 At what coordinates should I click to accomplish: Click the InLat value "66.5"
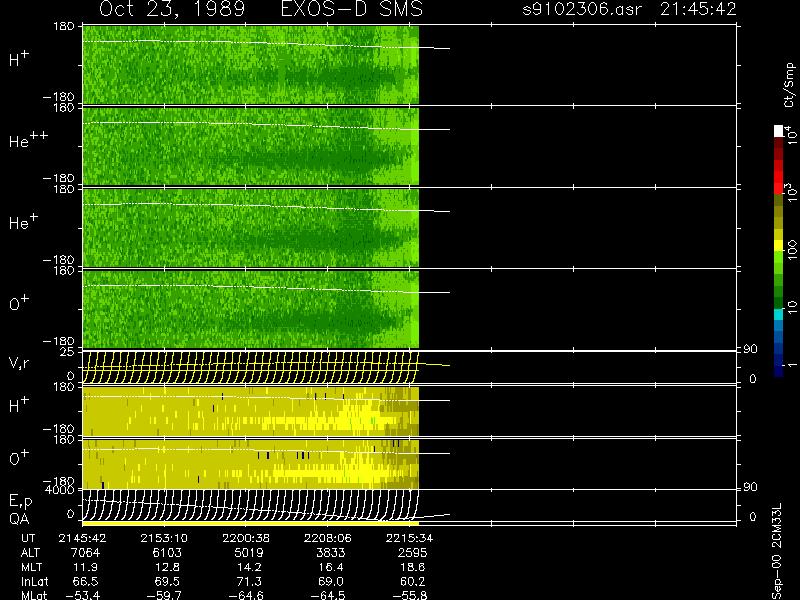point(86,581)
